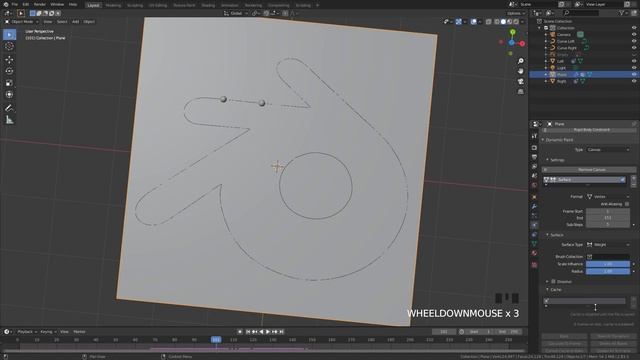
Task: Toggle visibility of Left mesh object
Action: pos(634,61)
